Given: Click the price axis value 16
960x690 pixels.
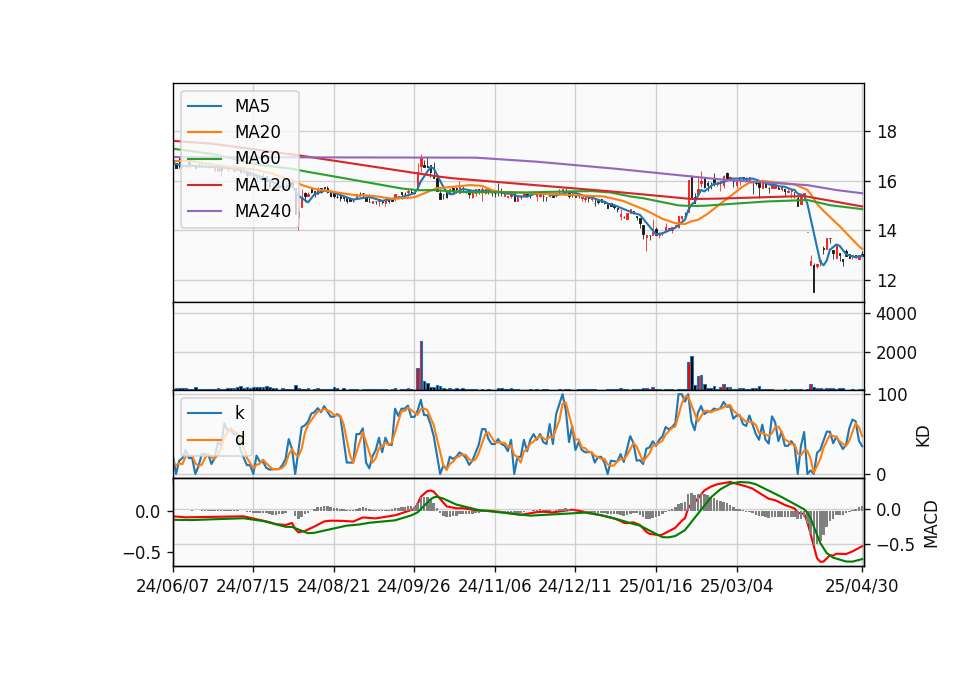Looking at the screenshot, I should coord(887,182).
